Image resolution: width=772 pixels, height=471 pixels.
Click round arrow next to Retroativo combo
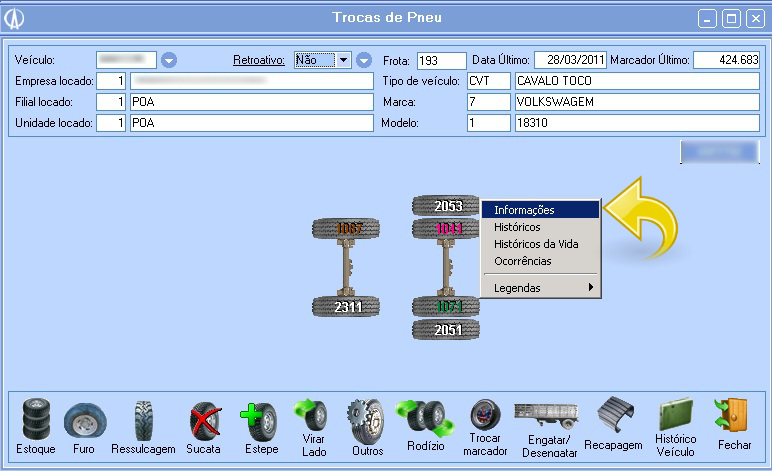(x=364, y=60)
